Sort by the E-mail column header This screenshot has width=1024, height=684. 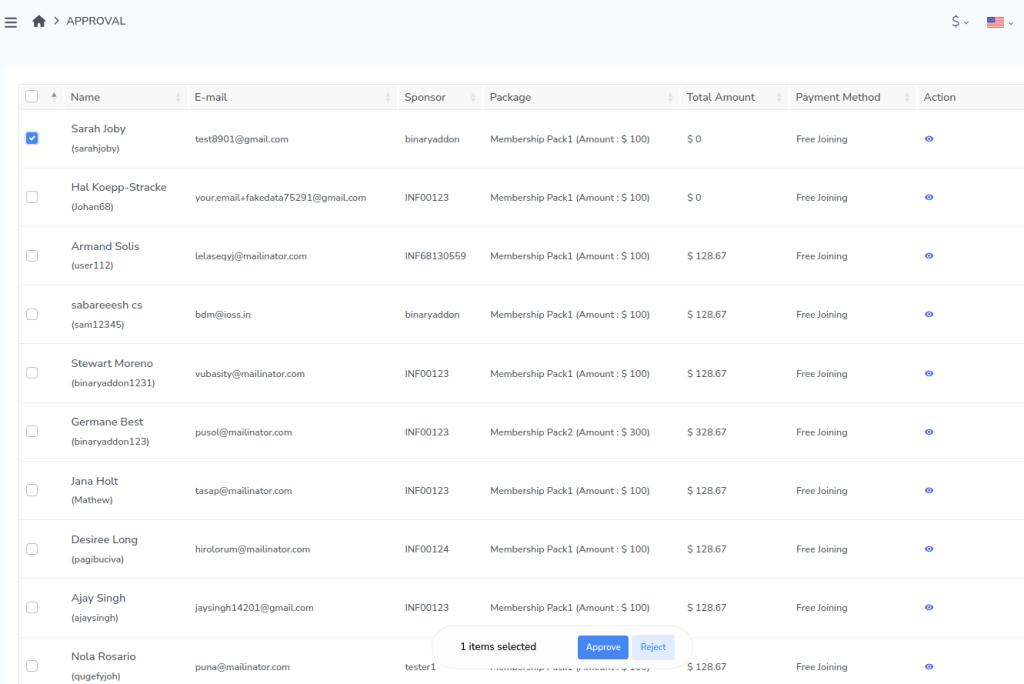(x=211, y=97)
